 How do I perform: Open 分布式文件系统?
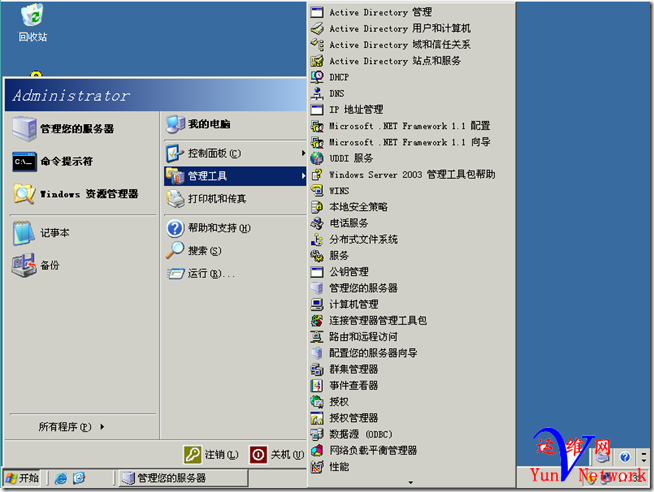pos(411,240)
